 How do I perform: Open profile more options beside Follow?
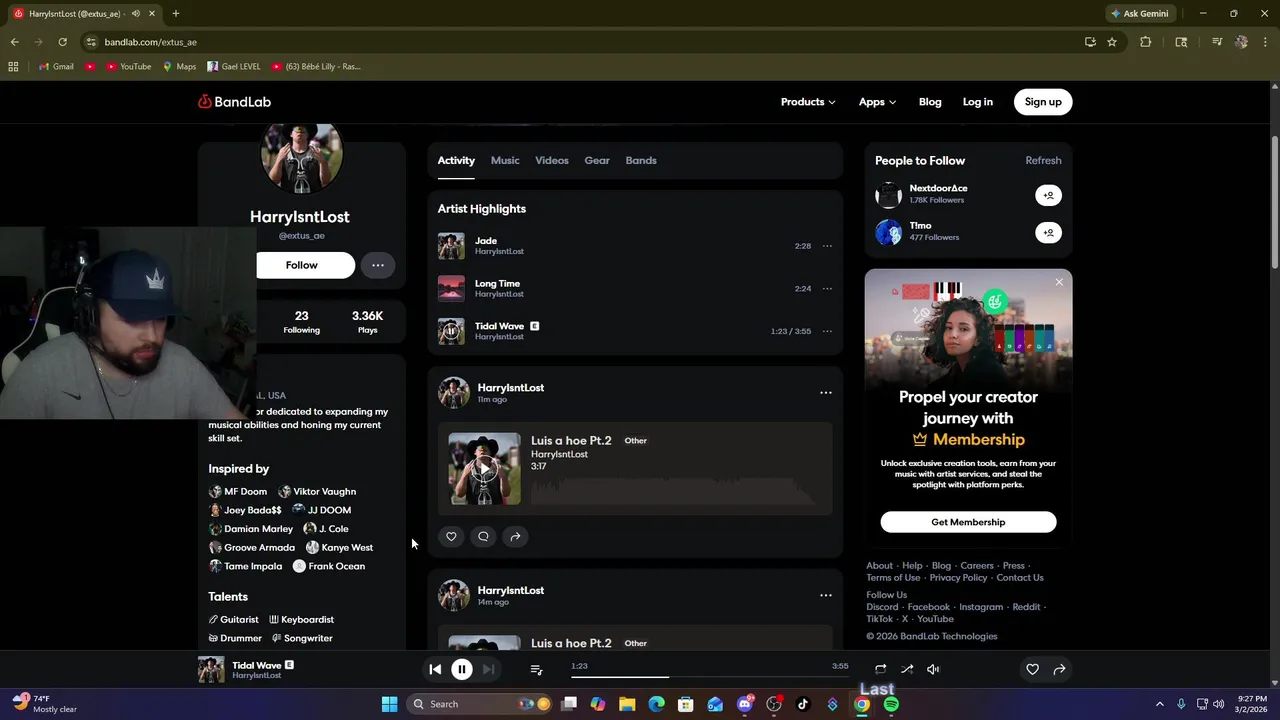[x=378, y=265]
